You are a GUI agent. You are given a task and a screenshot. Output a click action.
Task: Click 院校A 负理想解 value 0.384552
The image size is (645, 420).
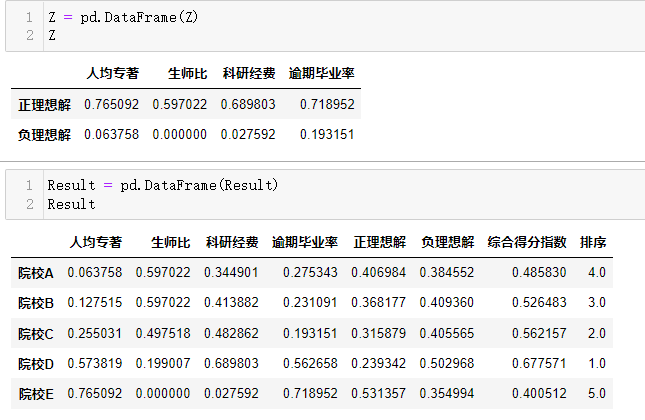[447, 272]
